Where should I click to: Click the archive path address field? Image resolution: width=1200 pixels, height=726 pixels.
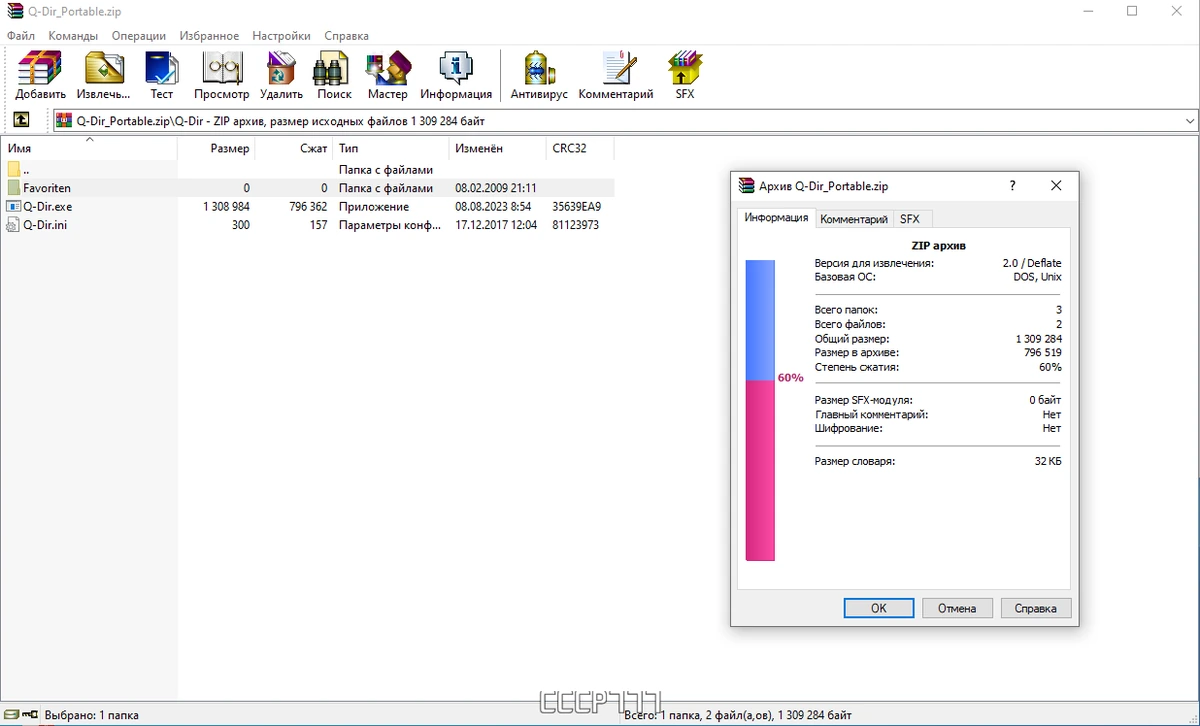pyautogui.click(x=625, y=120)
